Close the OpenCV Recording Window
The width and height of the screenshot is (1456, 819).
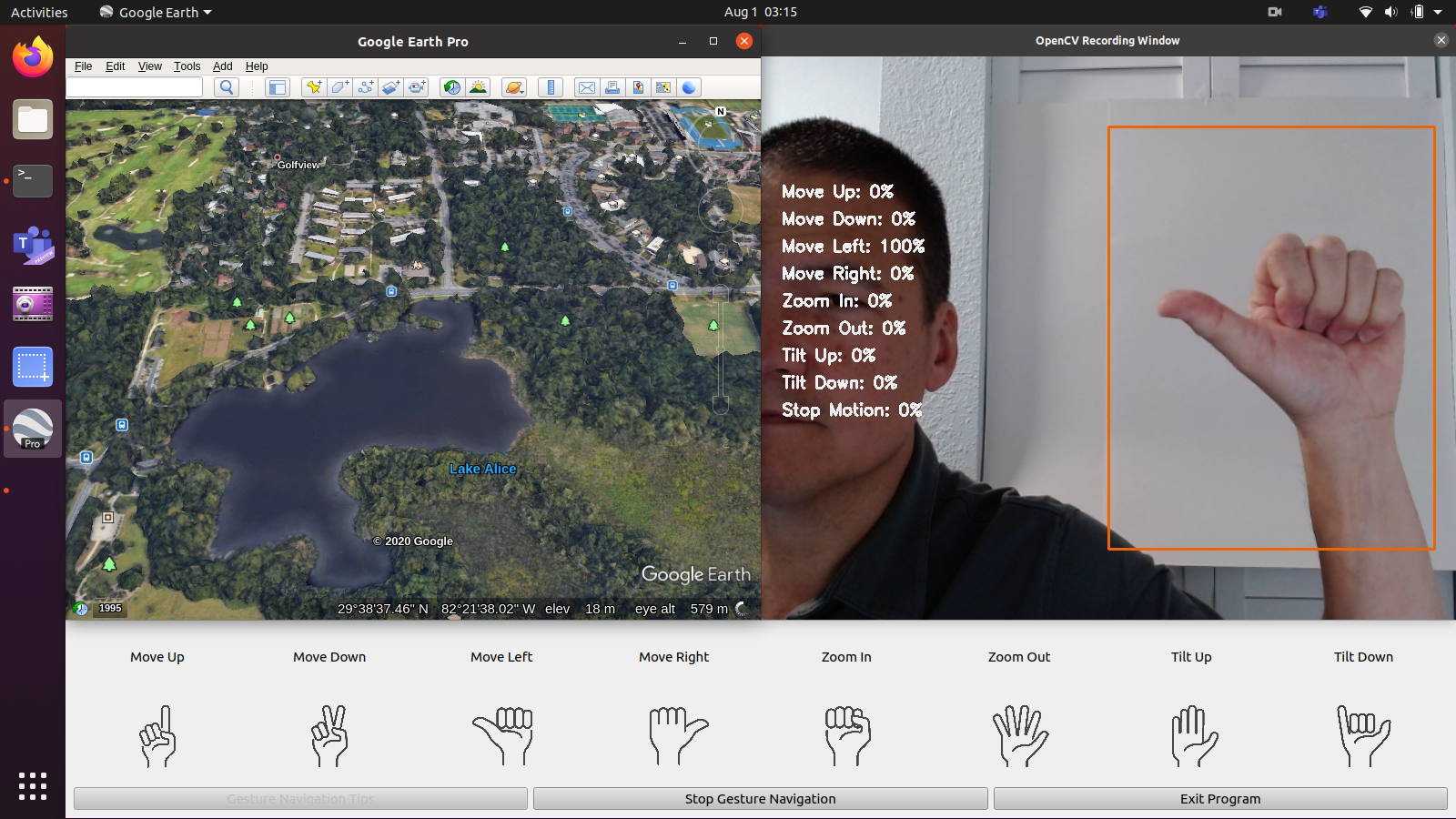pyautogui.click(x=1441, y=40)
